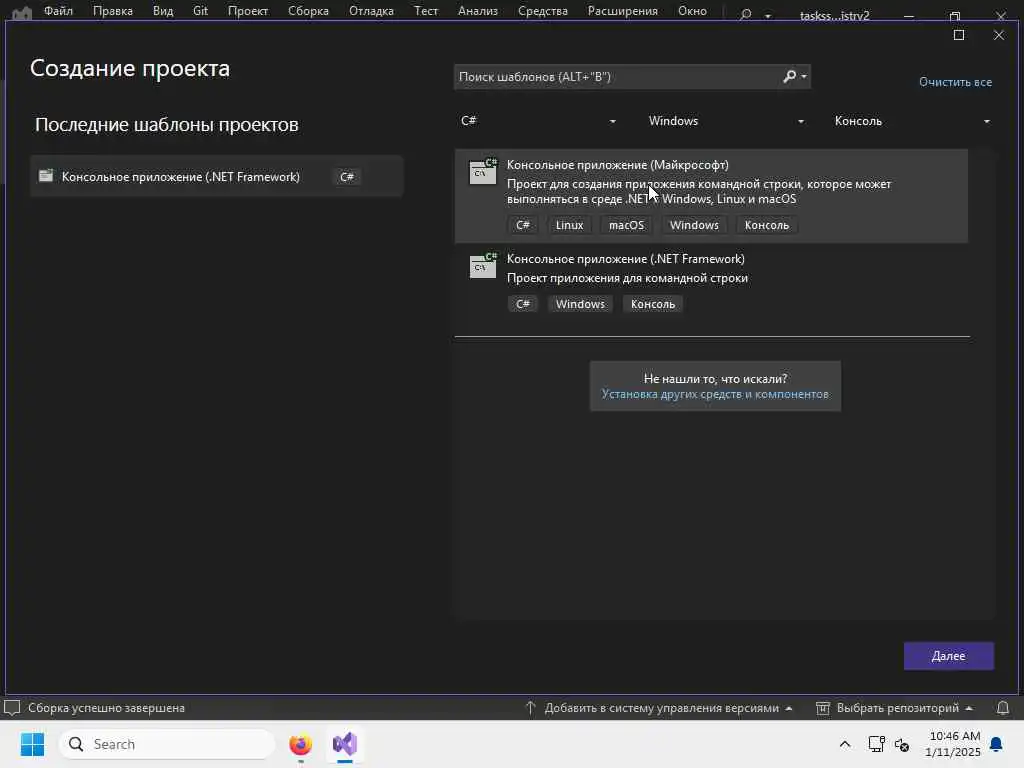Show hidden system tray icons

(844, 744)
